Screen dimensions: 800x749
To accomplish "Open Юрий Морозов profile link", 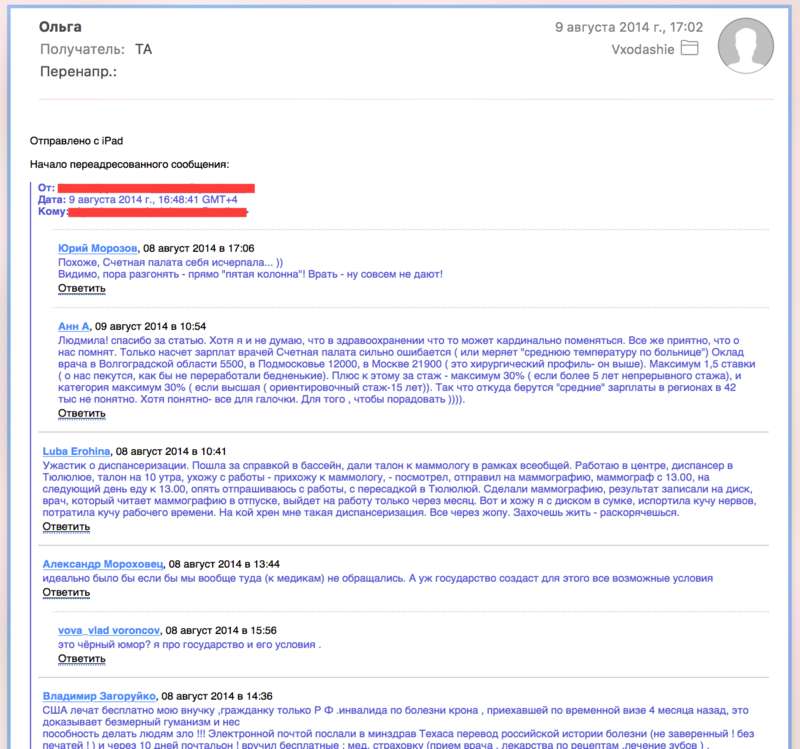I will [97, 248].
